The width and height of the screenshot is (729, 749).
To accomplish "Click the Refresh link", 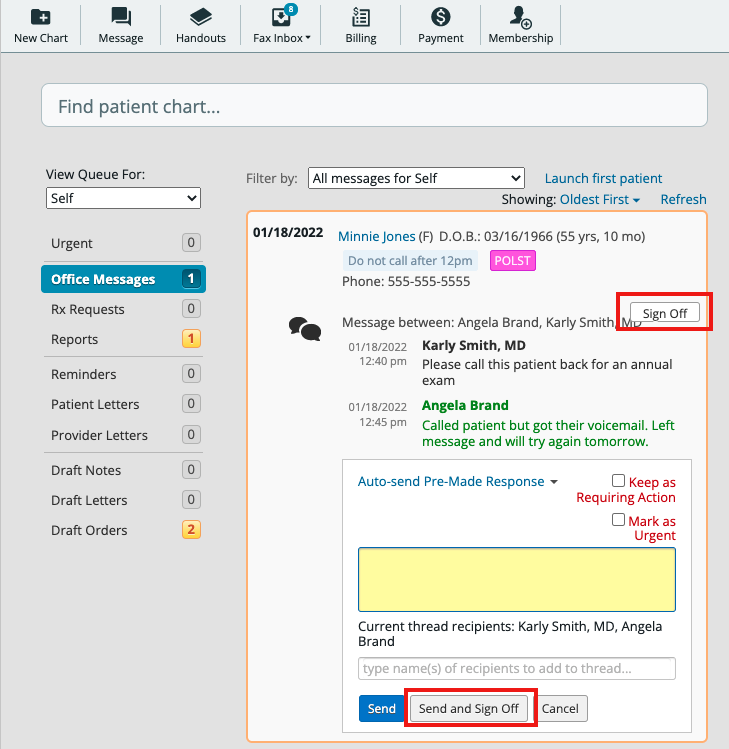I will pyautogui.click(x=683, y=200).
